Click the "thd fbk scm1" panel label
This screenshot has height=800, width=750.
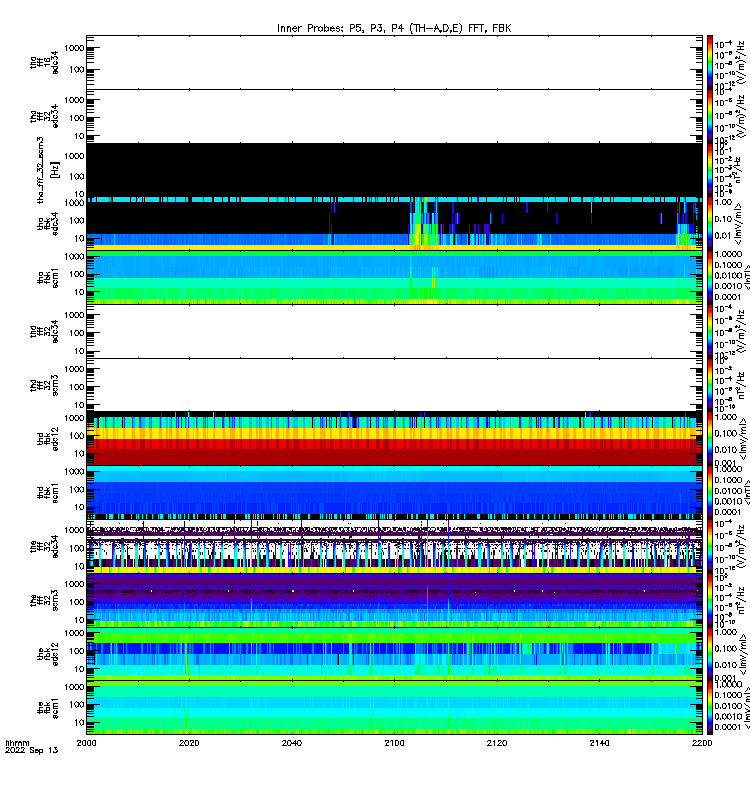pos(48,493)
